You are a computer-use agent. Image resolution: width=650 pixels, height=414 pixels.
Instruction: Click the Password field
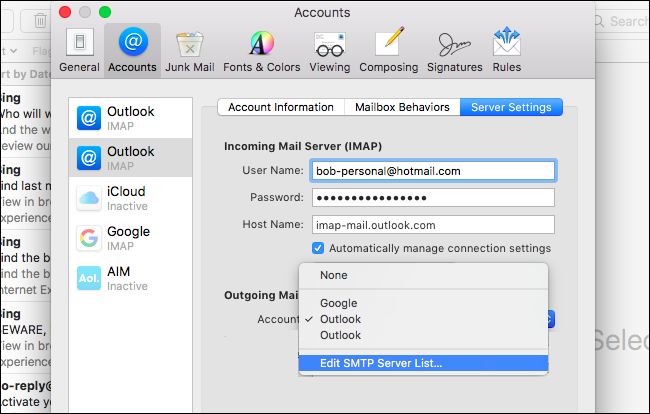pyautogui.click(x=433, y=198)
